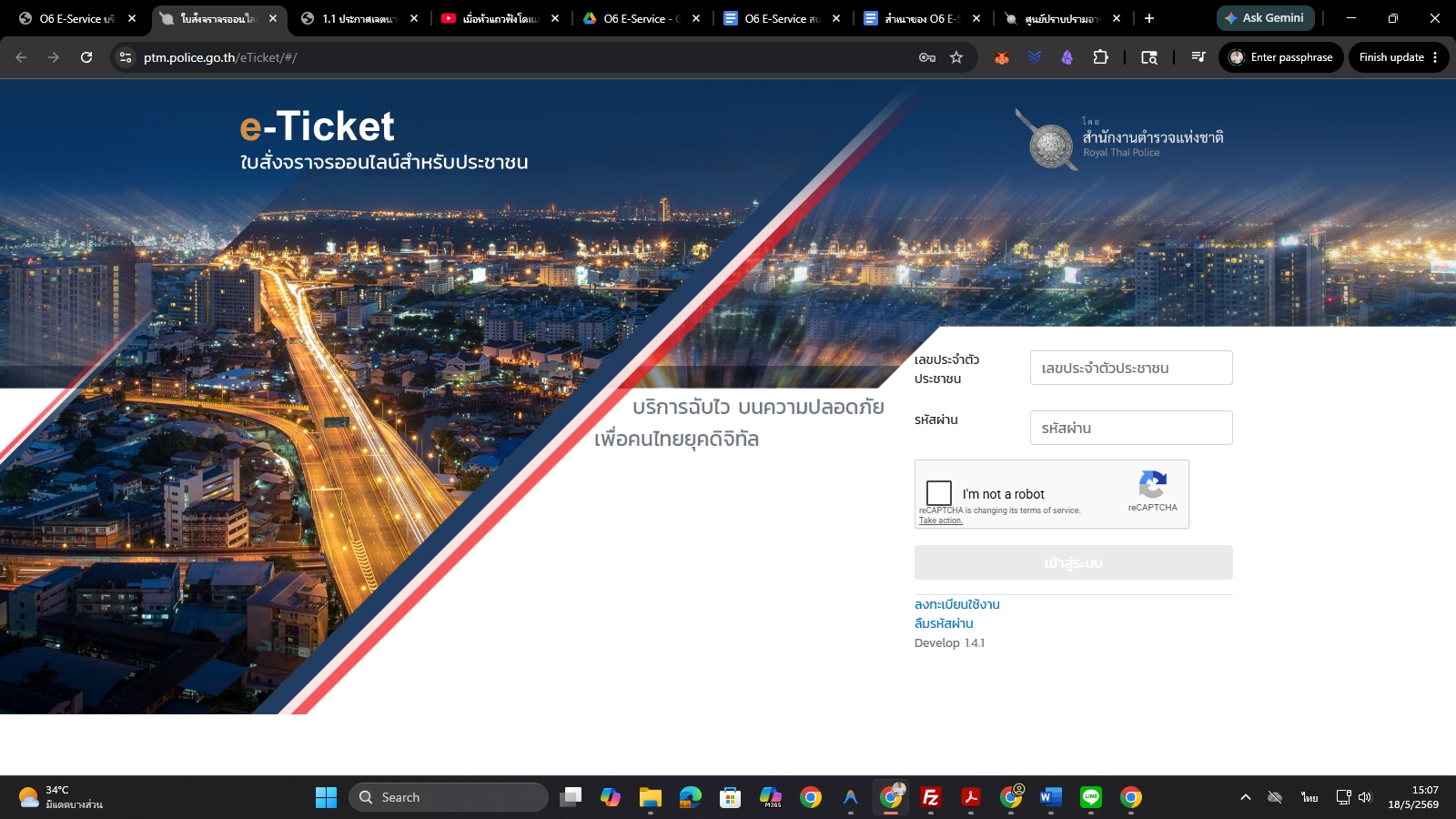Click the ลงทะเบียนใช้งาน registration link
Image resolution: width=1456 pixels, height=819 pixels.
click(957, 604)
